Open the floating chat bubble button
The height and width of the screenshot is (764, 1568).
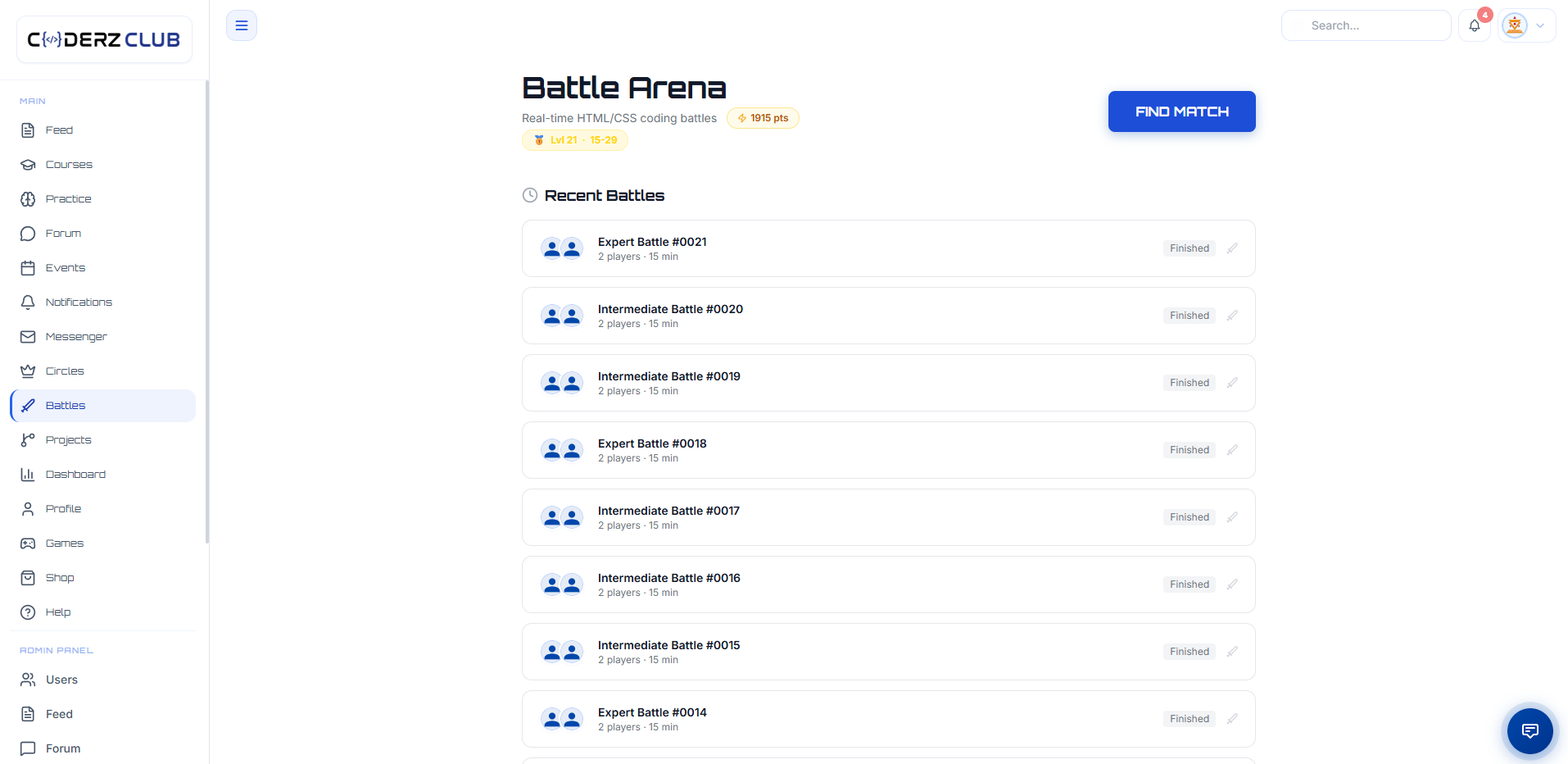tap(1529, 730)
